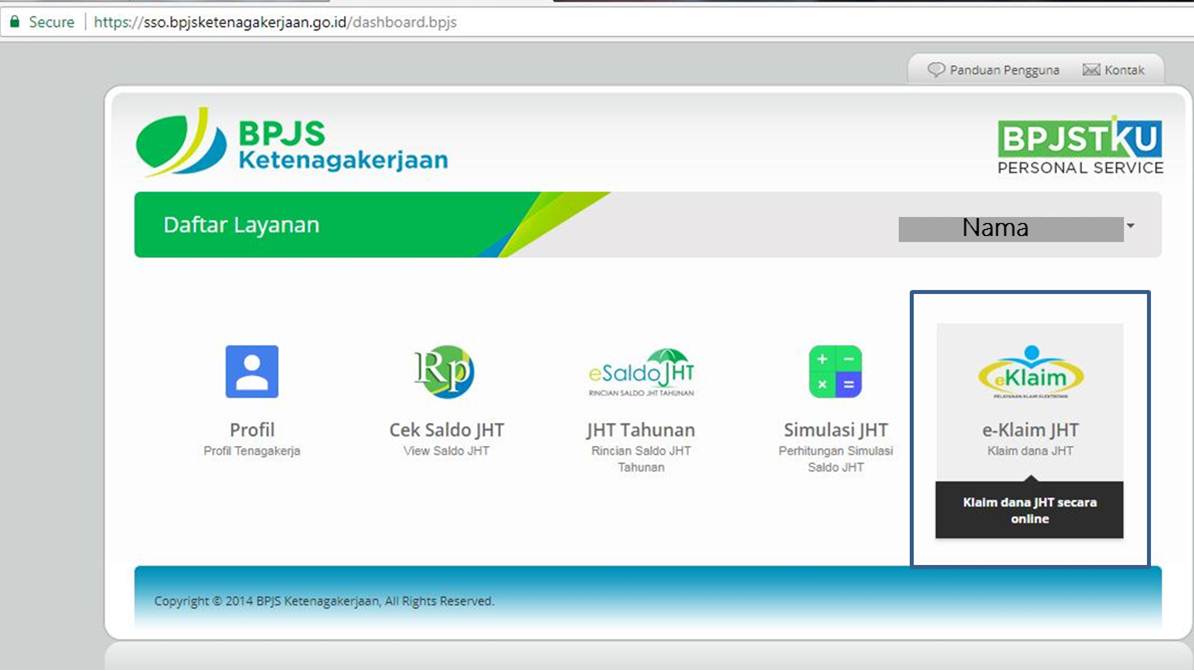The height and width of the screenshot is (670, 1194).
Task: Click the BPJSTKU Personal Service logo
Action: pos(1080,145)
